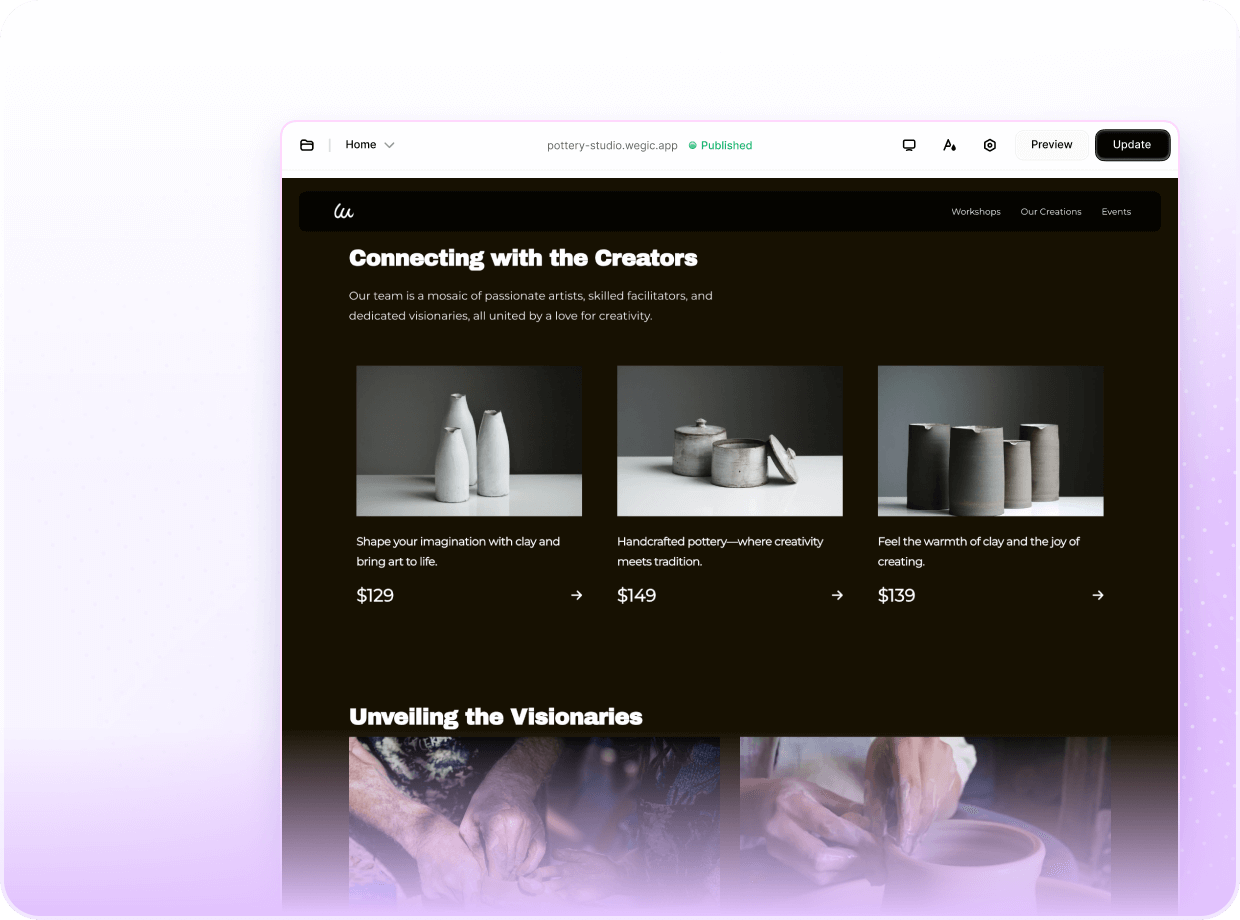This screenshot has height=920, width=1240.
Task: Open the Workshops nav item
Action: tap(975, 212)
